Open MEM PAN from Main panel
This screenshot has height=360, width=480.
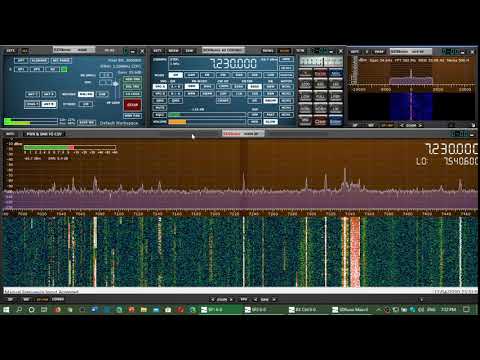[132, 116]
